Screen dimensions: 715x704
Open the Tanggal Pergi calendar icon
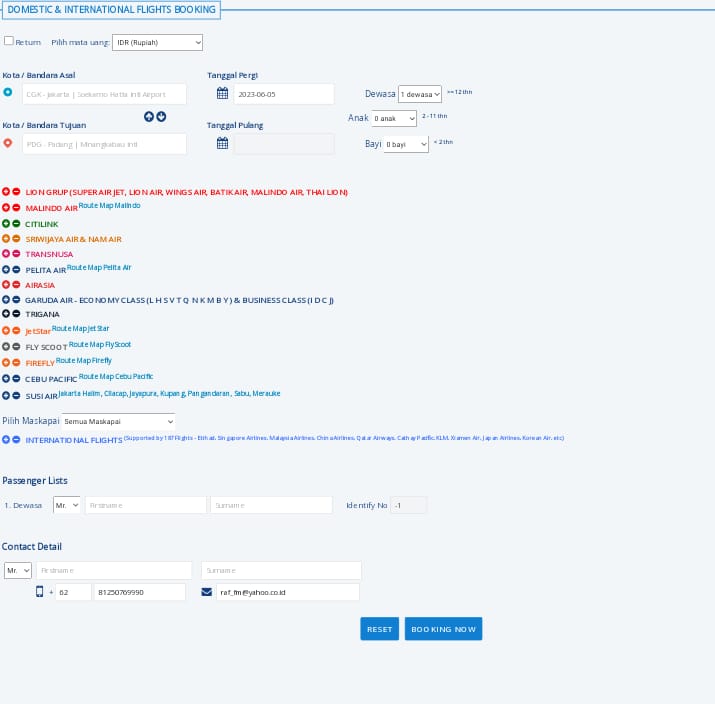[222, 93]
